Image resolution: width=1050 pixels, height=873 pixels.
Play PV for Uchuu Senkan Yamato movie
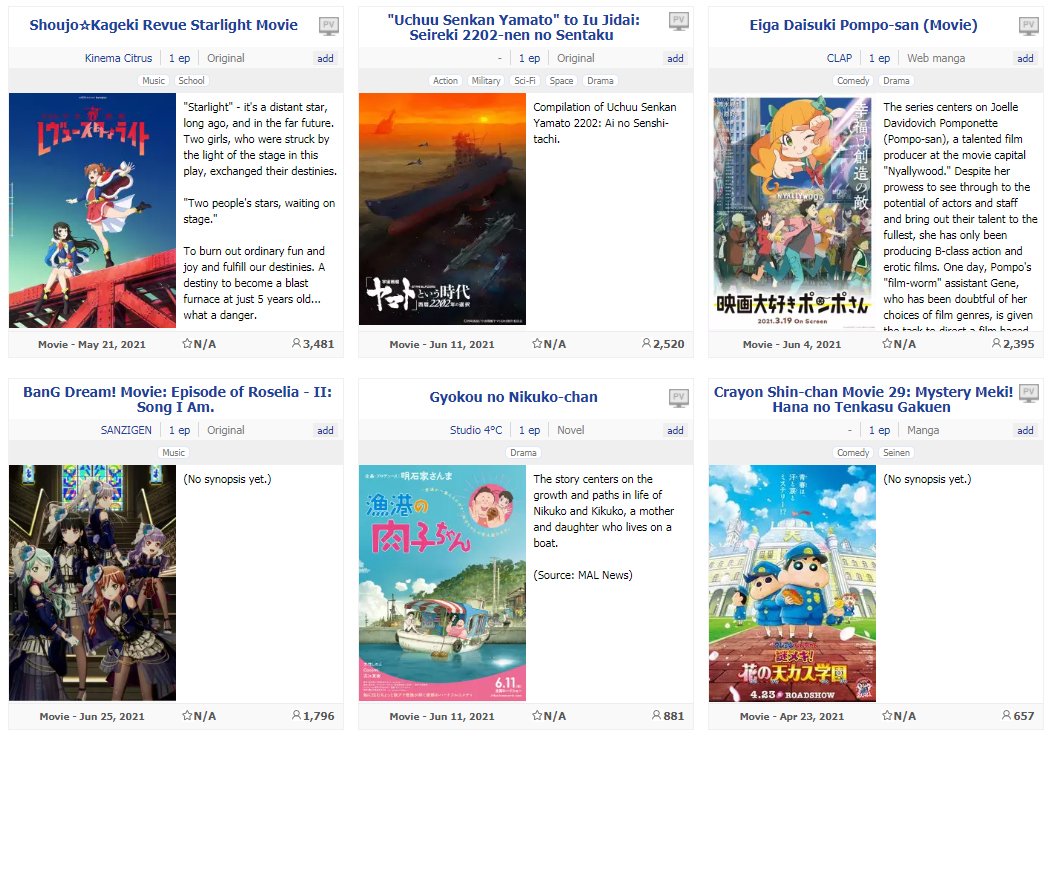tap(678, 21)
